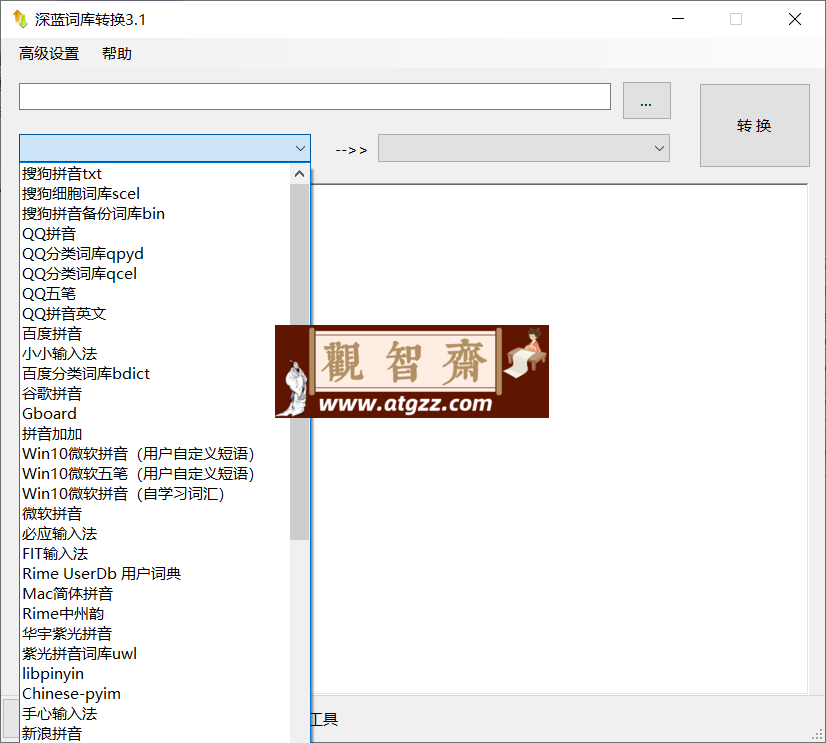
Task: Choose Gboard option
Action: click(155, 414)
